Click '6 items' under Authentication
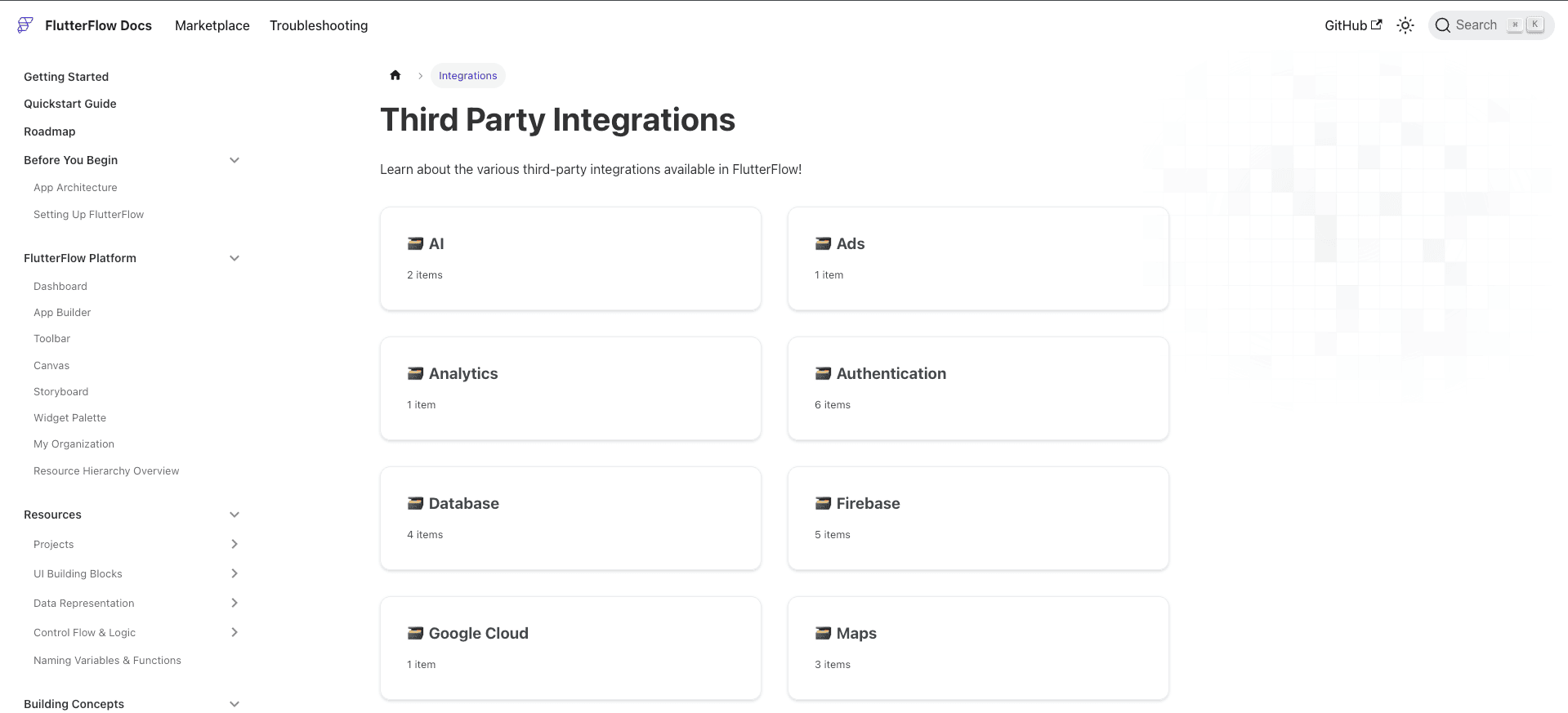 pos(833,404)
